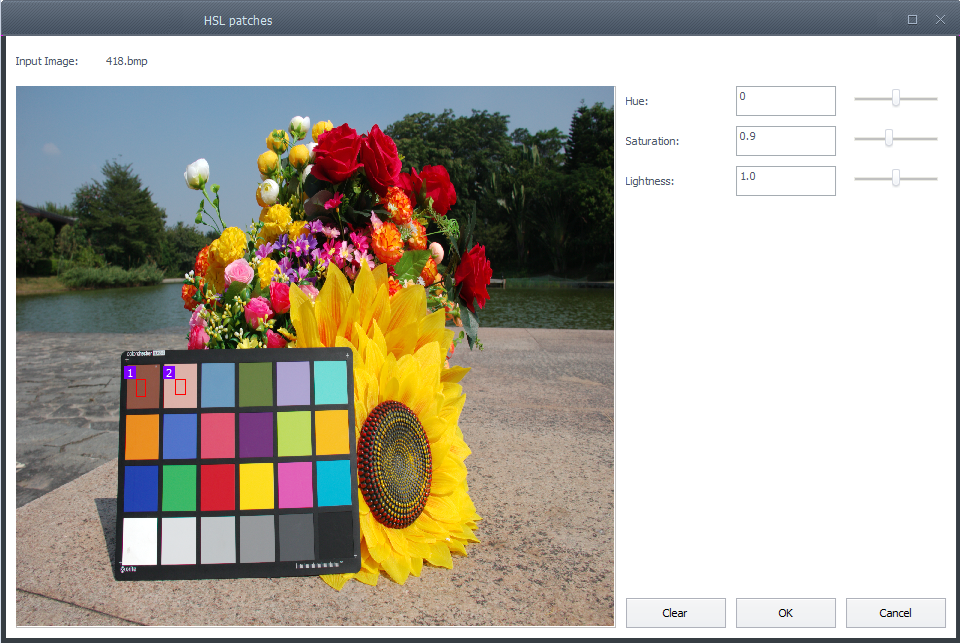The height and width of the screenshot is (643, 960).
Task: Pick the purple patch on the color checker
Action: (256, 436)
